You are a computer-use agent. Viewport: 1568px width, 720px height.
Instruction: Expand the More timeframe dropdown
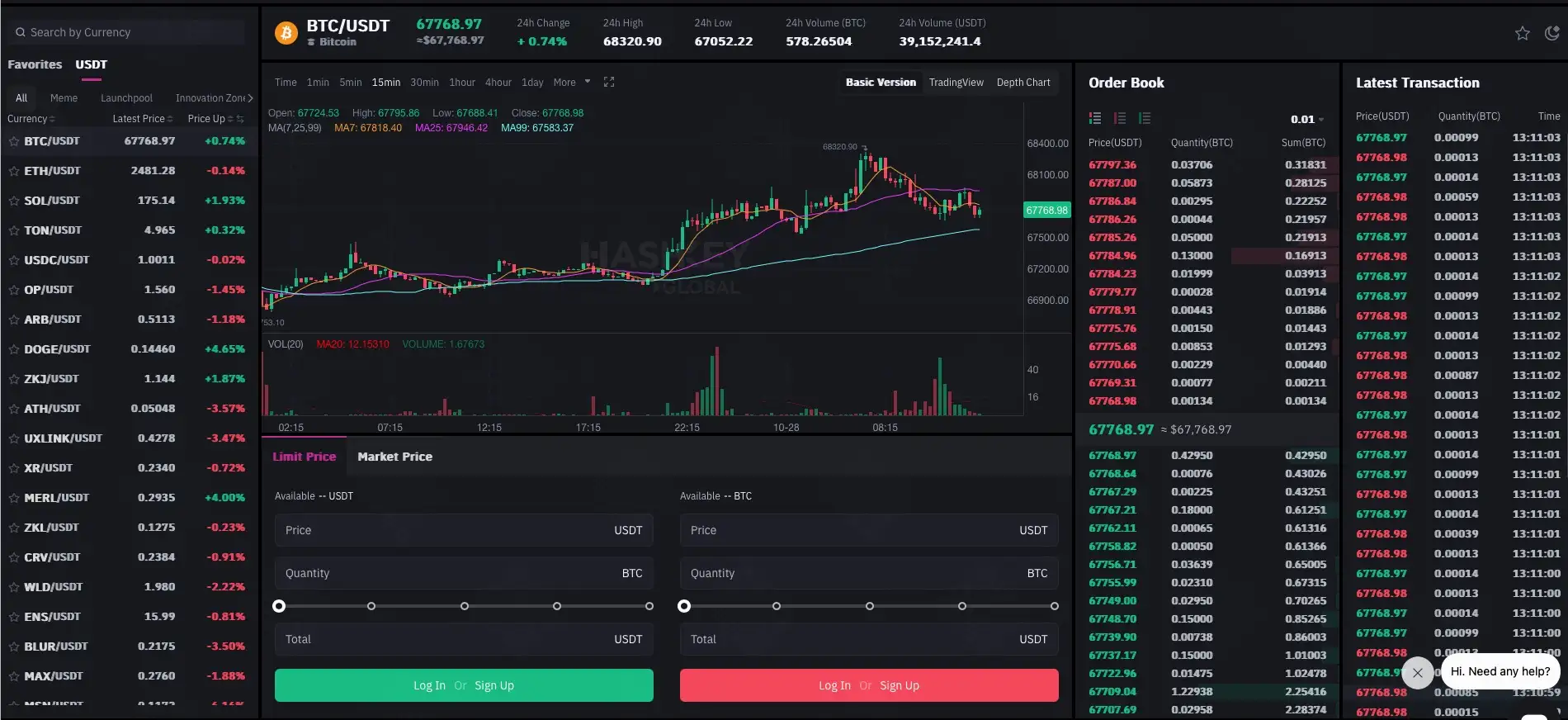[x=571, y=83]
